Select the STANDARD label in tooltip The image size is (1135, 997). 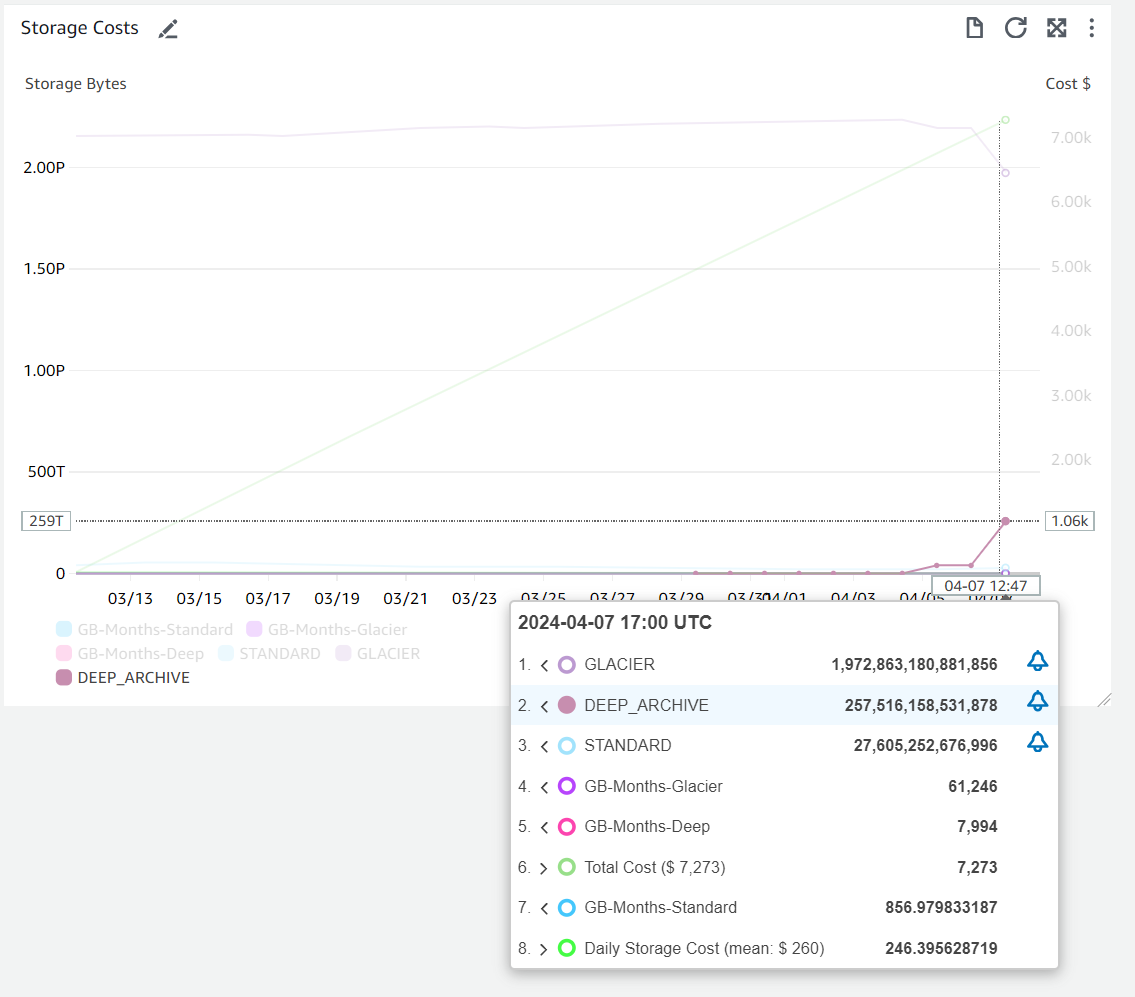(x=628, y=746)
